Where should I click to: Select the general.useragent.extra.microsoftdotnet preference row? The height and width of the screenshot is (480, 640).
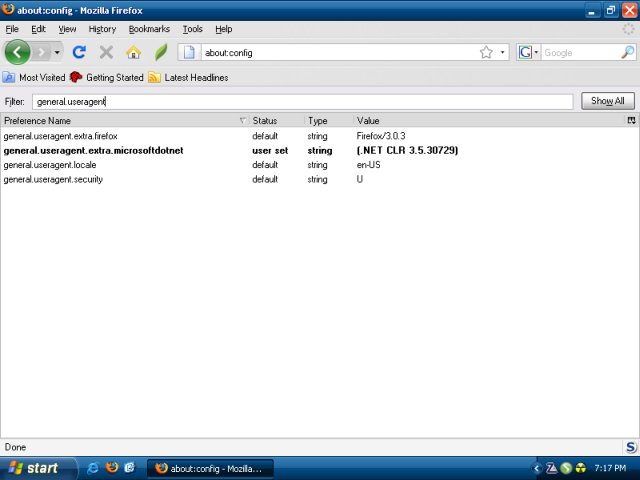click(x=93, y=150)
